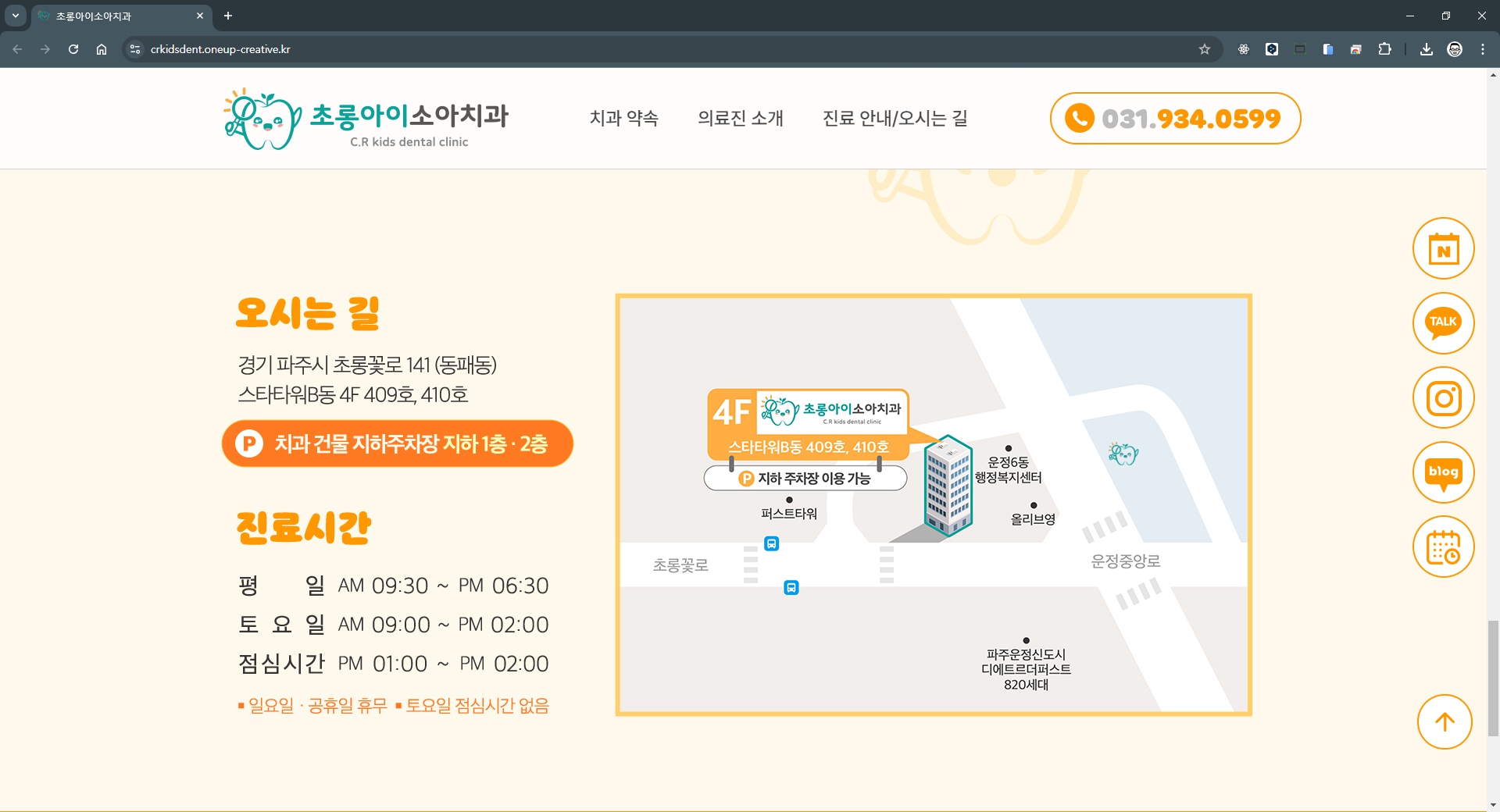The width and height of the screenshot is (1500, 812).
Task: Click the location map image
Action: click(934, 505)
